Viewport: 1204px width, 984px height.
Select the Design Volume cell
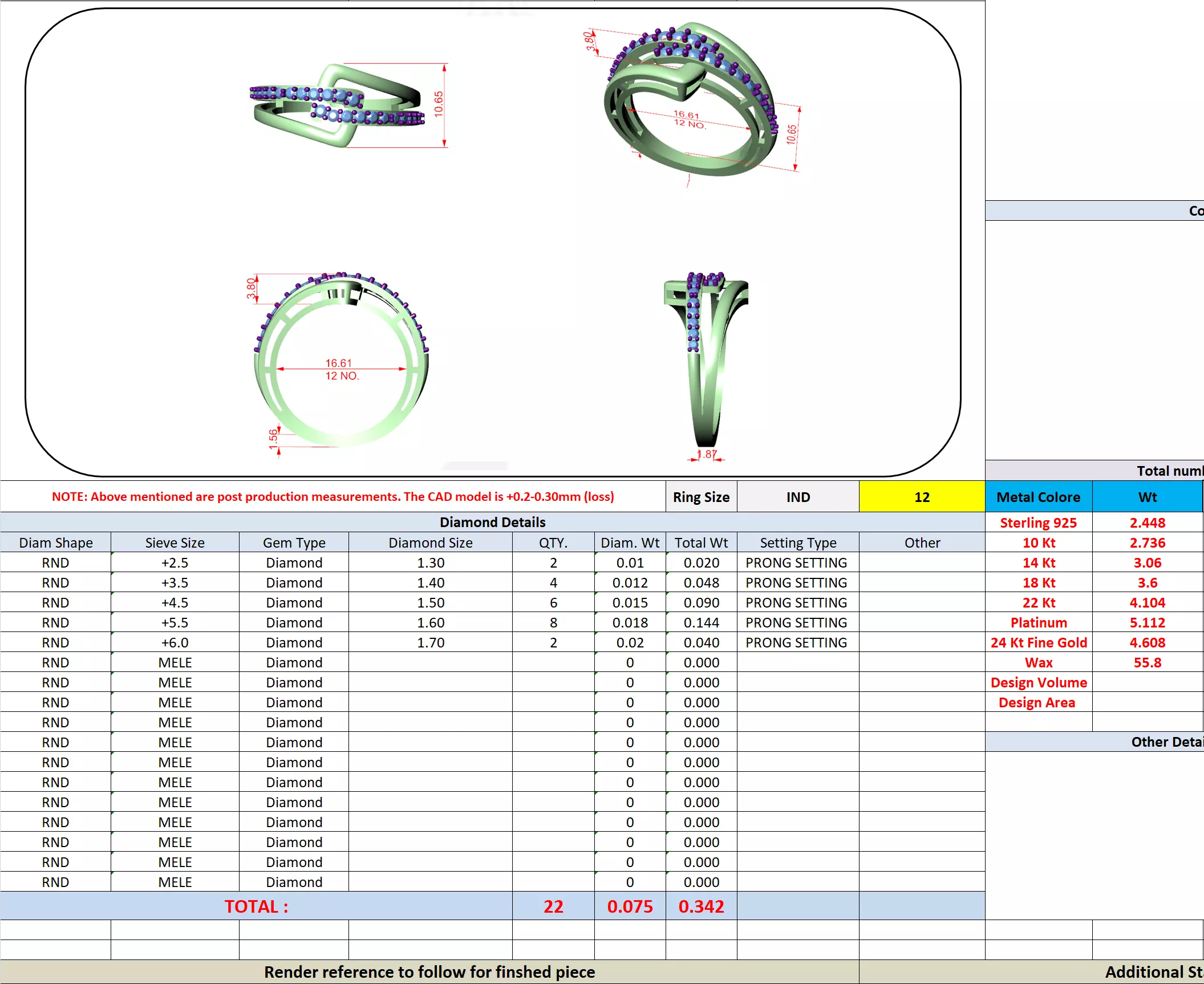pyautogui.click(x=1037, y=683)
